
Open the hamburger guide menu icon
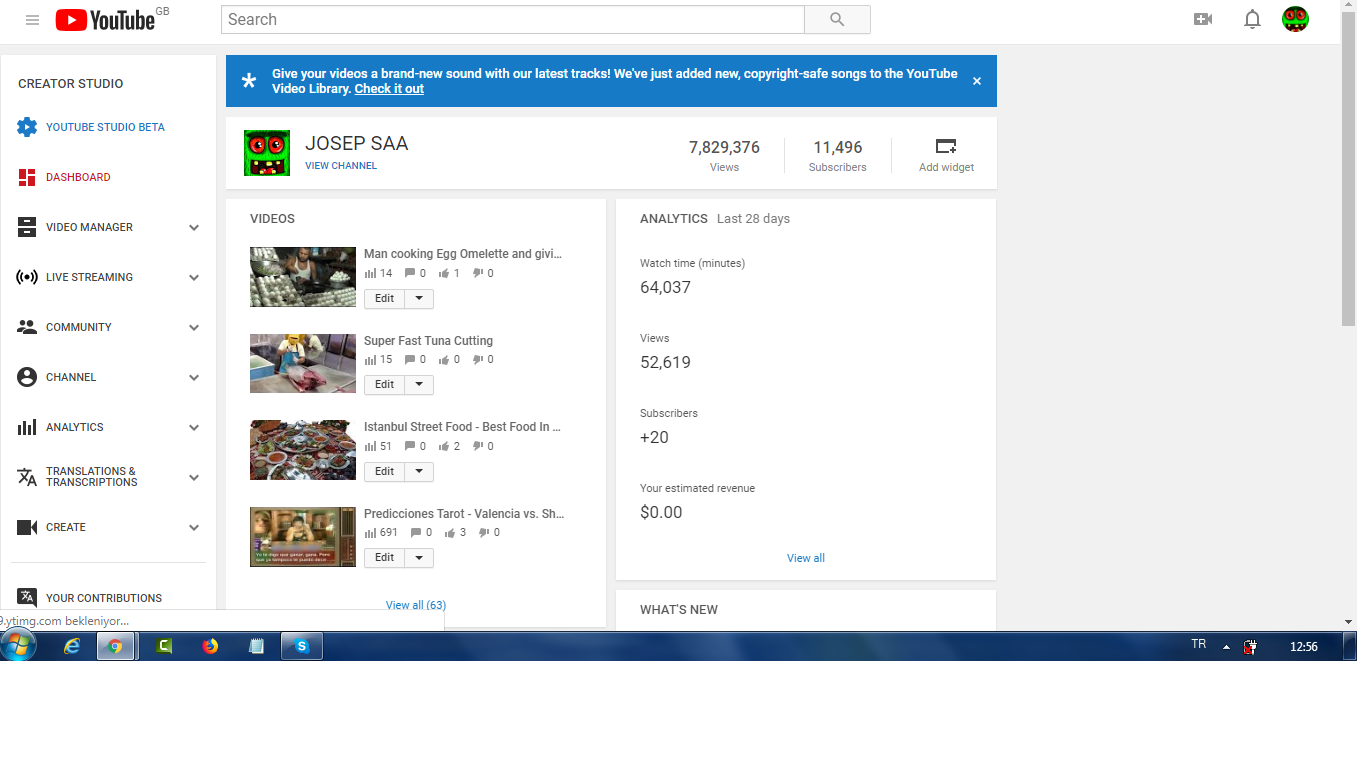point(32,20)
